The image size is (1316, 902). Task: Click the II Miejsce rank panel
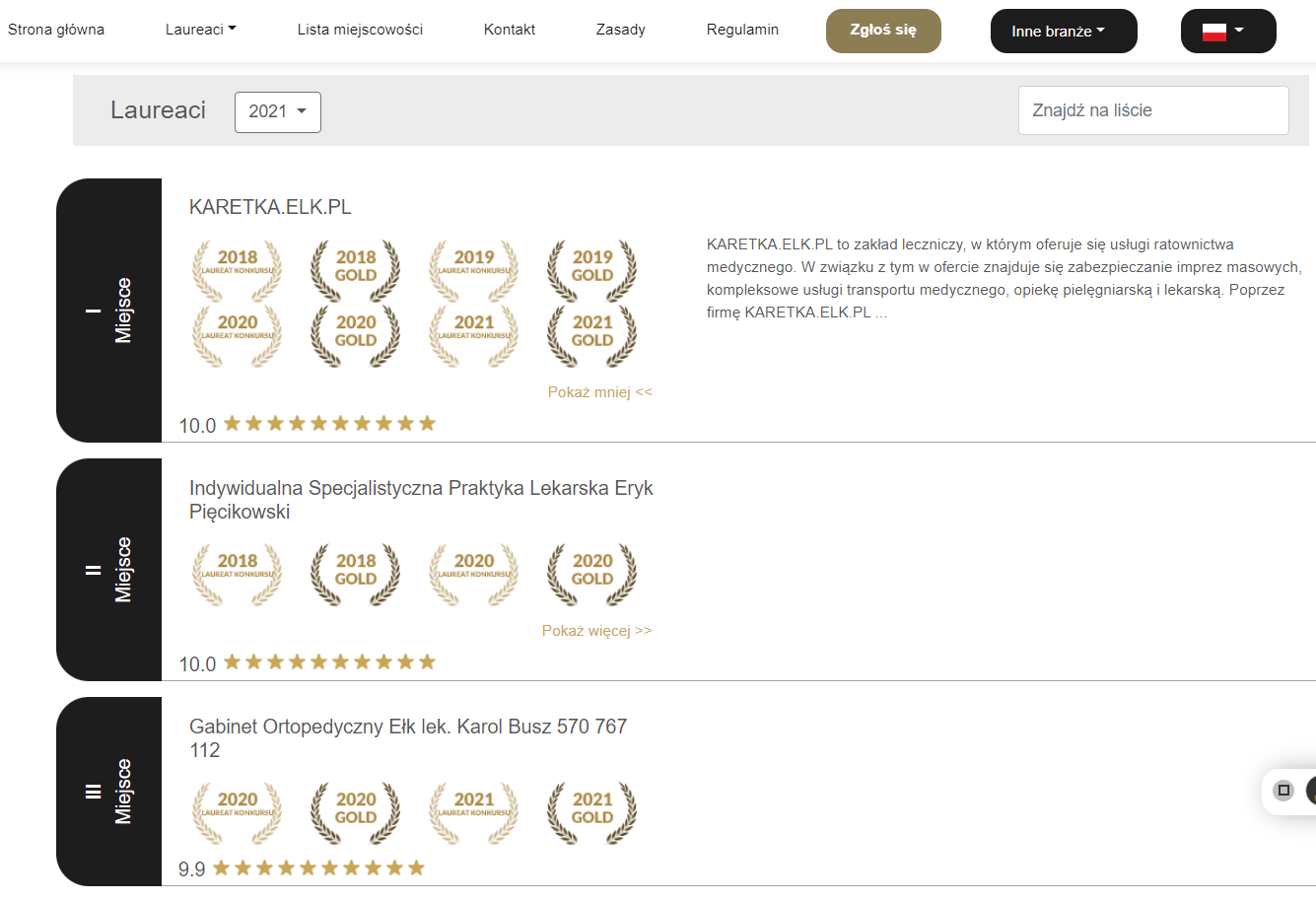pos(108,570)
